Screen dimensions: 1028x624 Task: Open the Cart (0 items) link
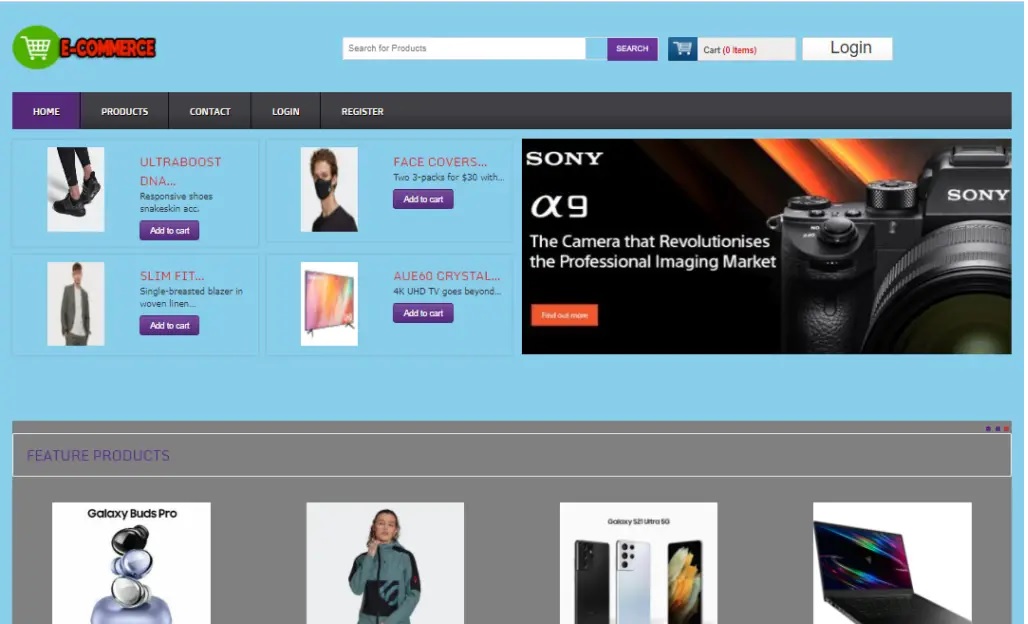[x=731, y=50]
